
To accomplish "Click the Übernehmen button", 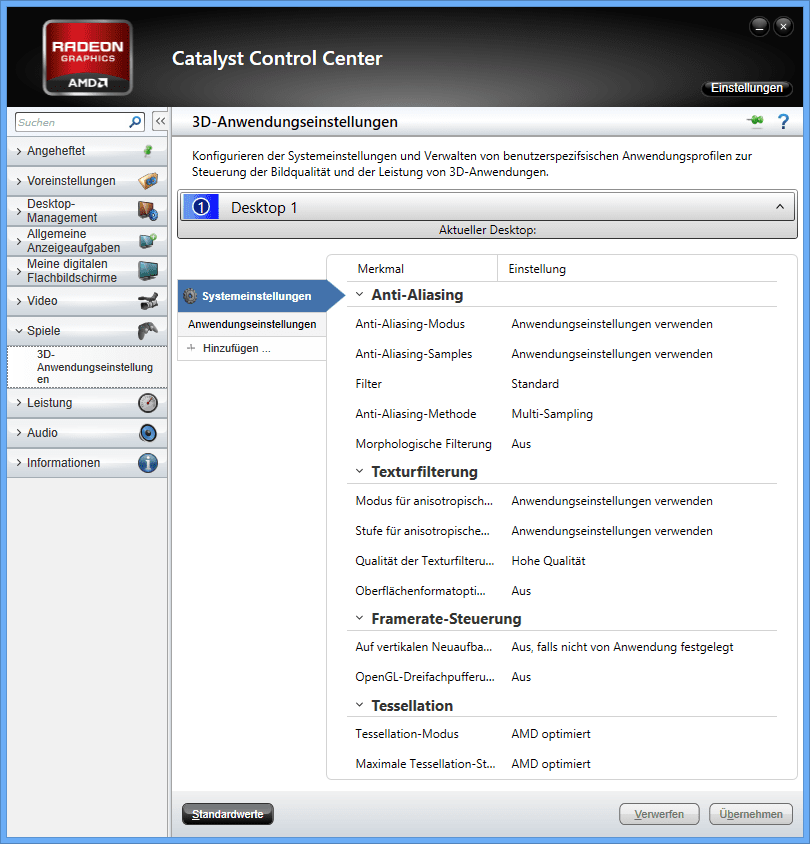I will click(x=751, y=814).
